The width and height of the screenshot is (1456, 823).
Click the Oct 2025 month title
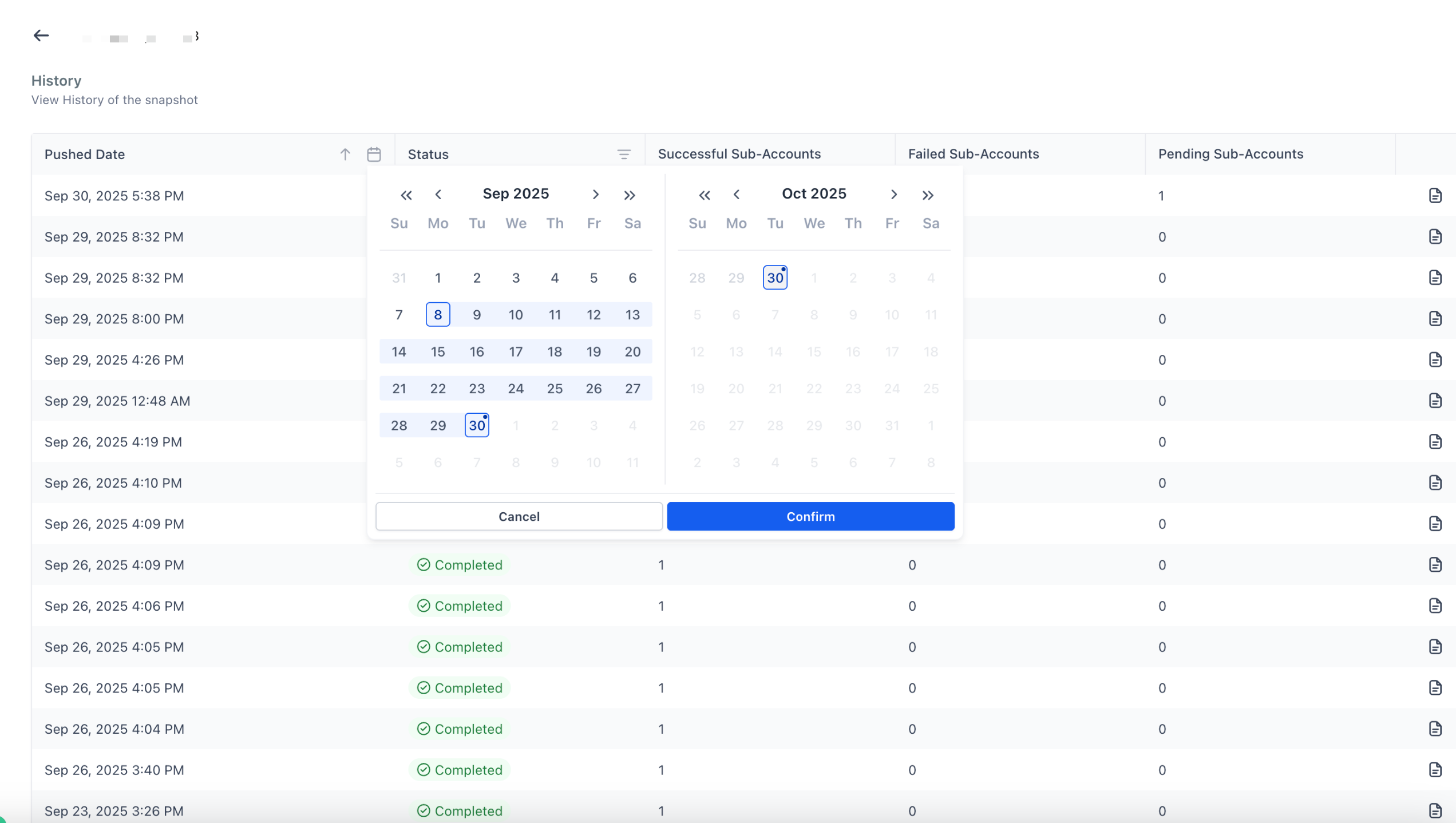tap(814, 194)
